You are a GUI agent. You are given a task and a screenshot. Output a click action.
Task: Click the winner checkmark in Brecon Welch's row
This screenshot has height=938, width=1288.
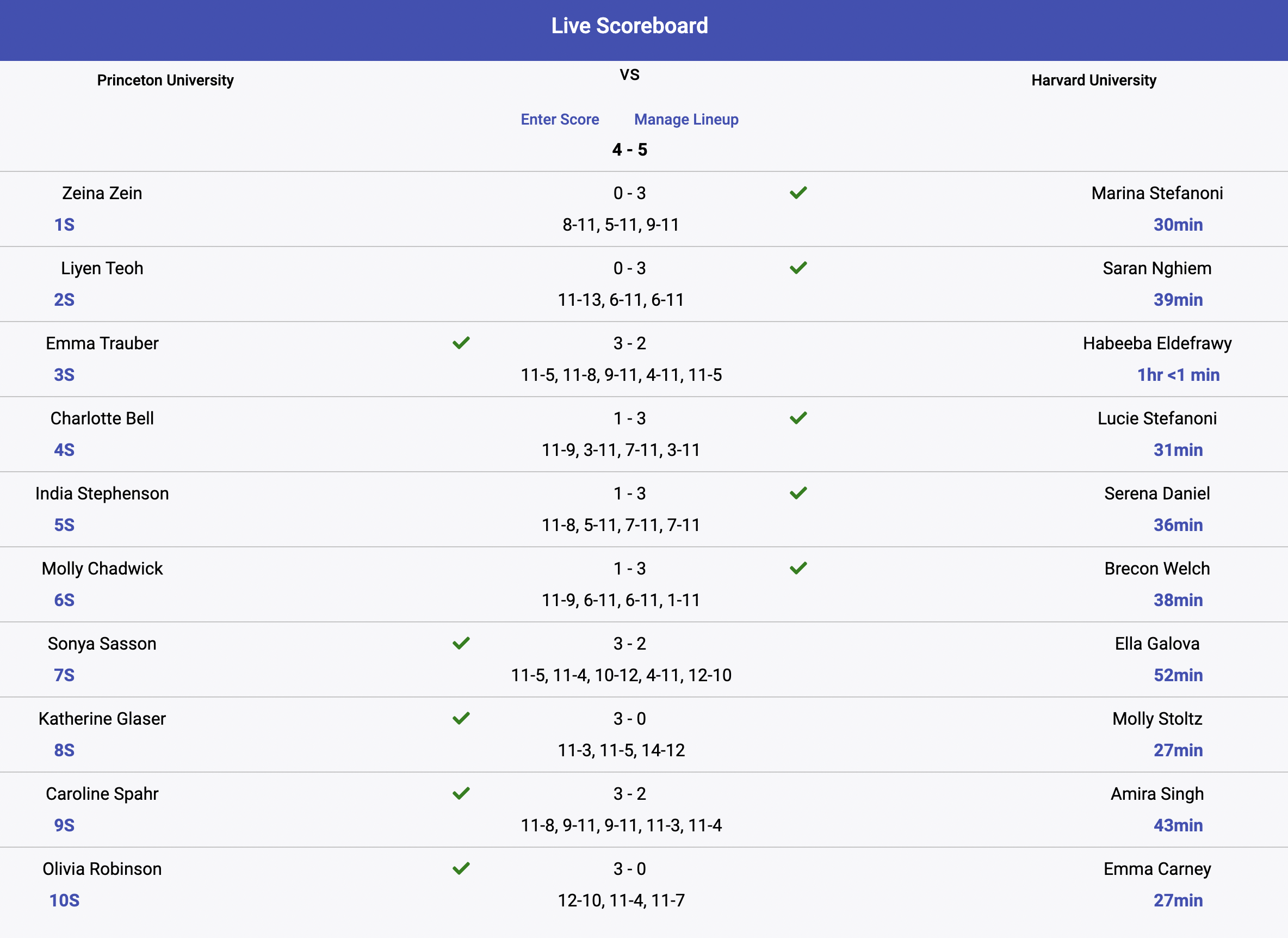click(798, 568)
